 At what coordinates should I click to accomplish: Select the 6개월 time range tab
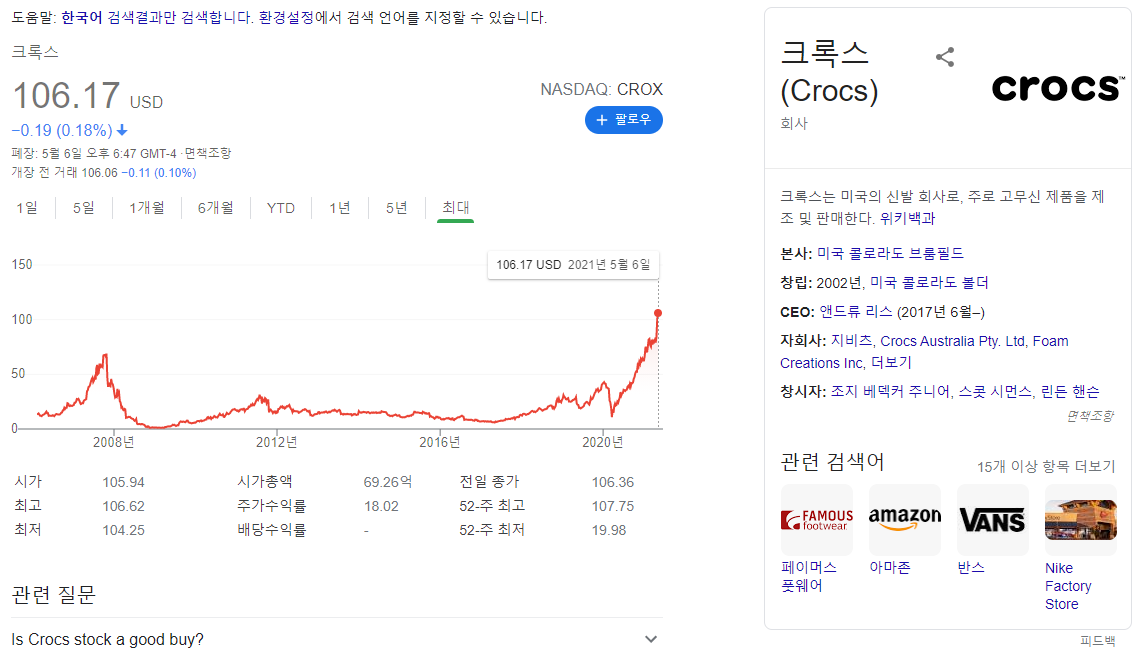click(x=216, y=208)
